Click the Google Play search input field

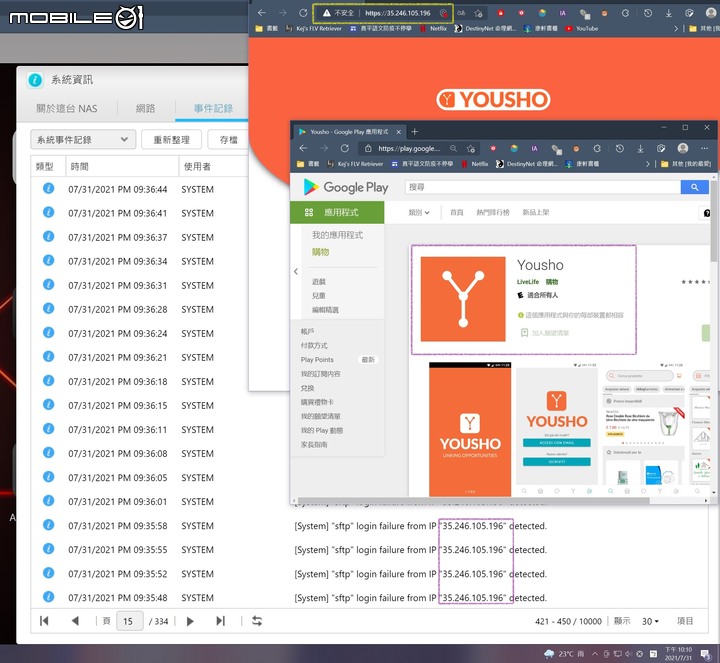click(543, 187)
